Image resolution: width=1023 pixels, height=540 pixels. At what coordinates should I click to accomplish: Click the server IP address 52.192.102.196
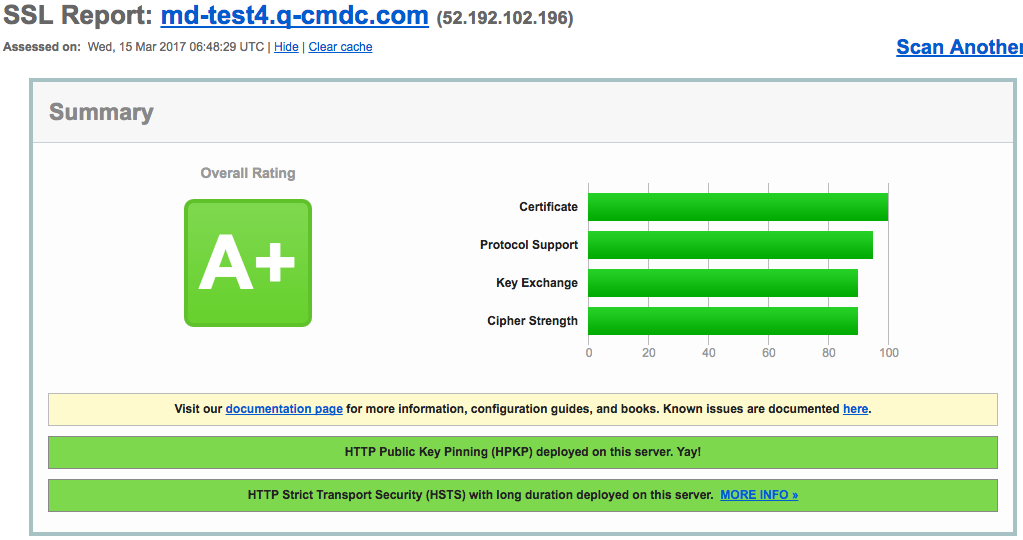[x=505, y=19]
